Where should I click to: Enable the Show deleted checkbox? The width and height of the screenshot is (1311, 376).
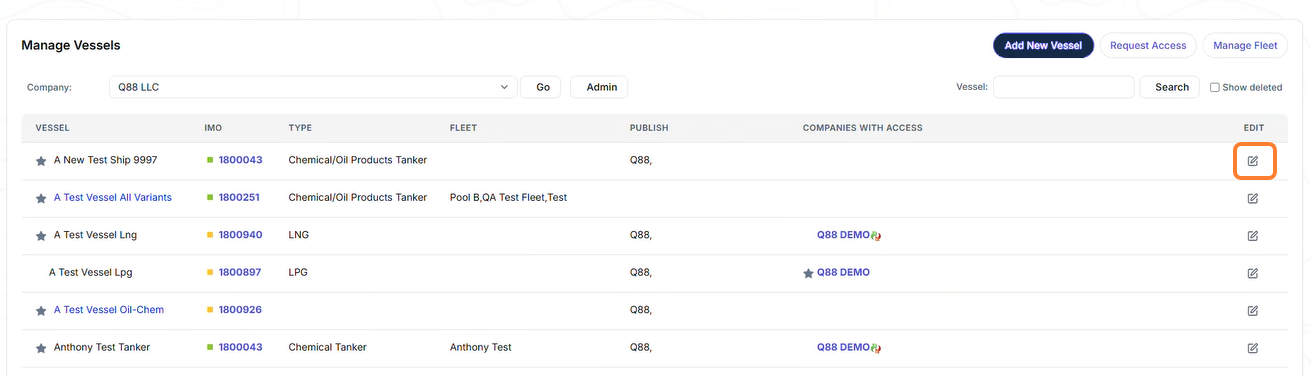point(1215,88)
